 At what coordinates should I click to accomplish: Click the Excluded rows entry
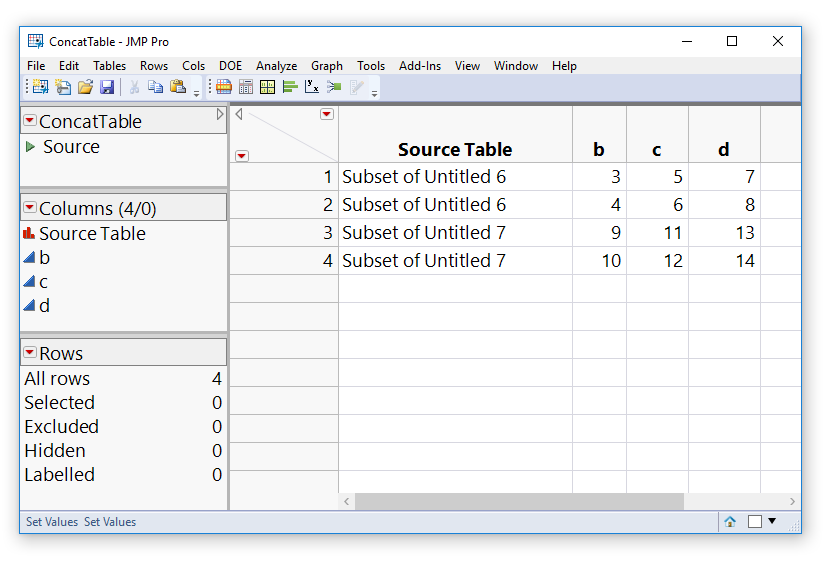tap(123, 426)
